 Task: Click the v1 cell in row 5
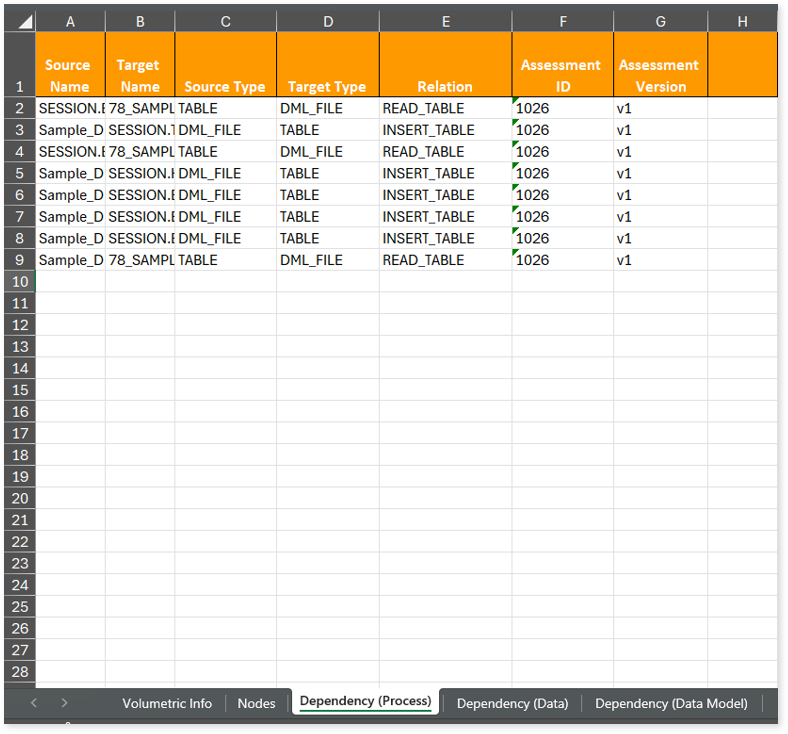click(x=660, y=173)
